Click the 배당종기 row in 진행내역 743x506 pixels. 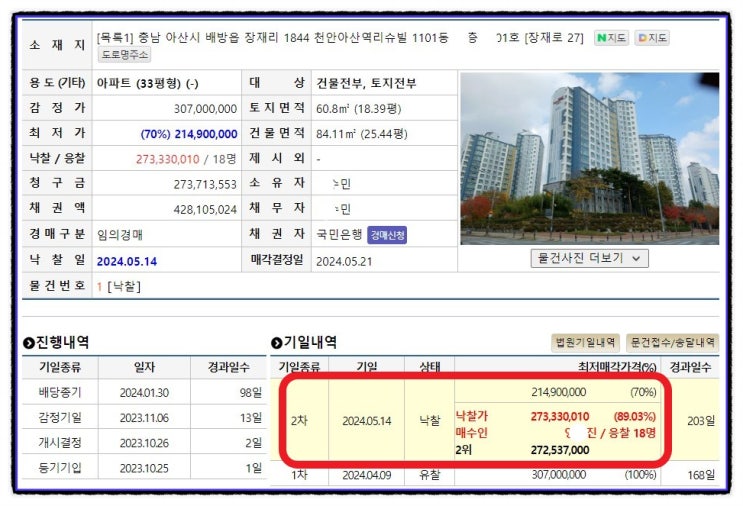point(145,392)
